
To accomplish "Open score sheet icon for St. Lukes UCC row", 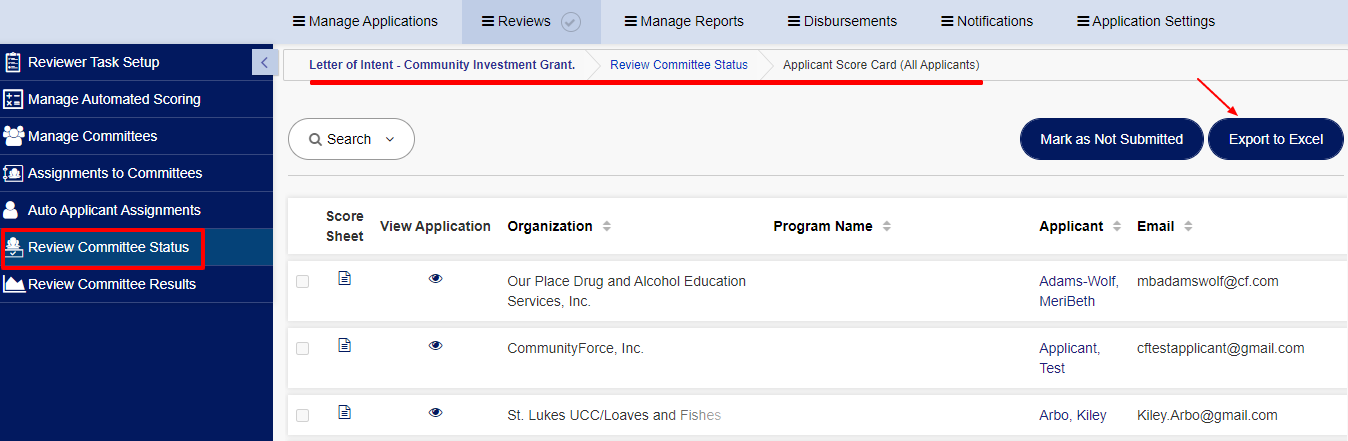I will point(345,412).
